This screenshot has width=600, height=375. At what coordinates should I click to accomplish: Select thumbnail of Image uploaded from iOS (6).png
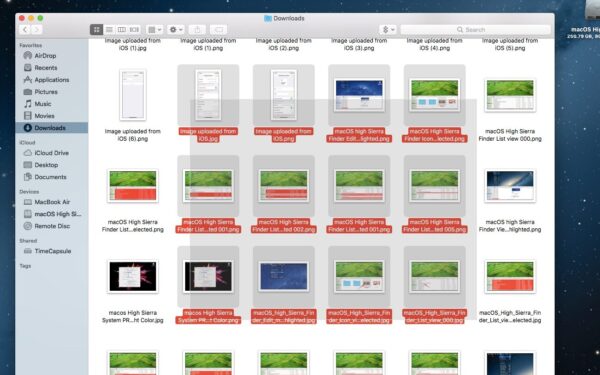click(133, 95)
